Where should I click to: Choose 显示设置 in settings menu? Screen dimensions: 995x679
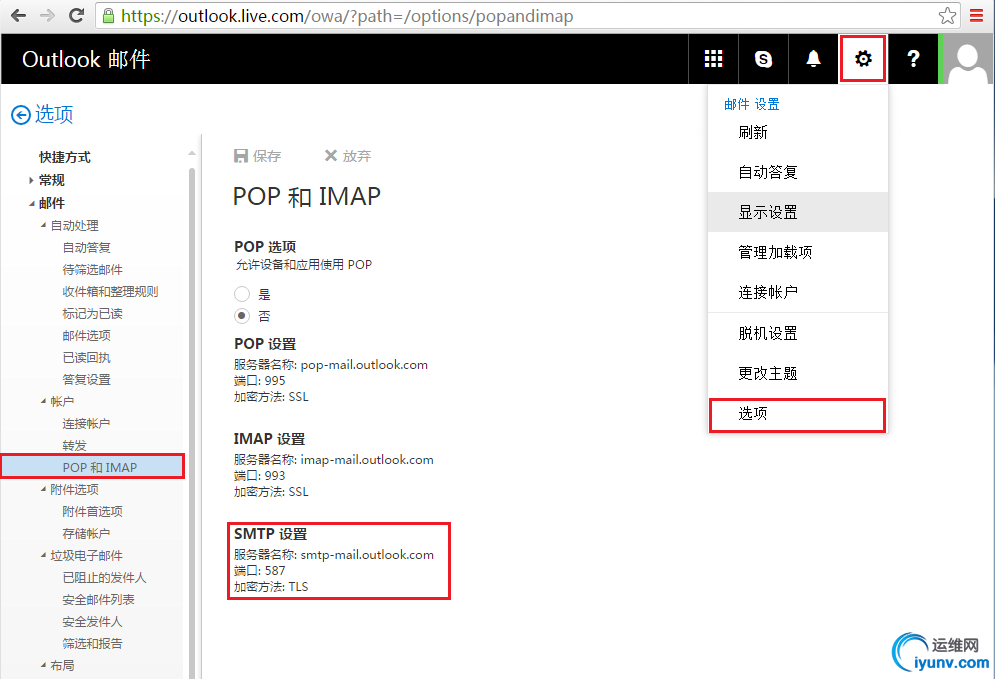tap(798, 212)
